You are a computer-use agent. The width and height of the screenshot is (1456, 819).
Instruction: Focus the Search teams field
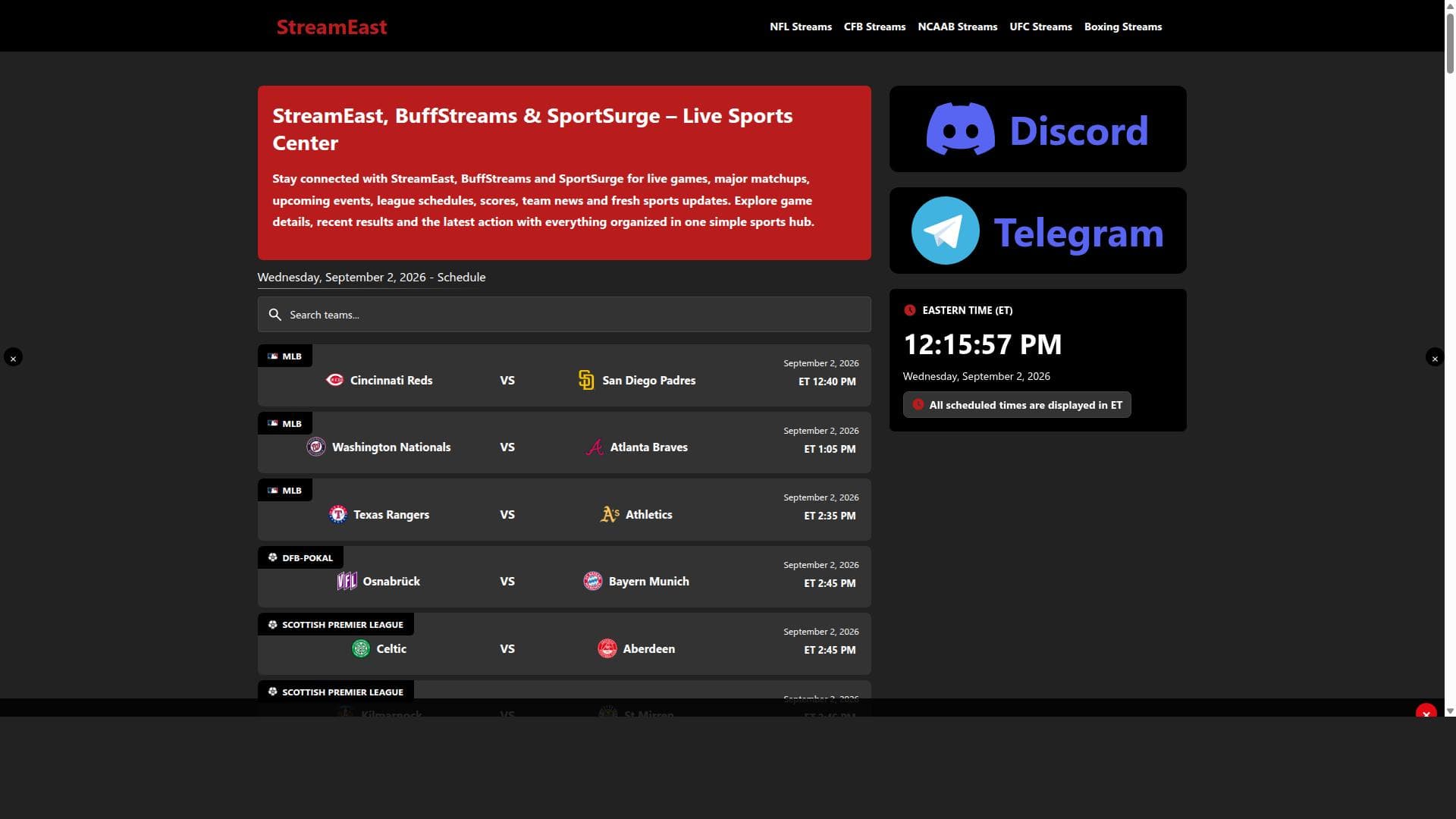(564, 314)
